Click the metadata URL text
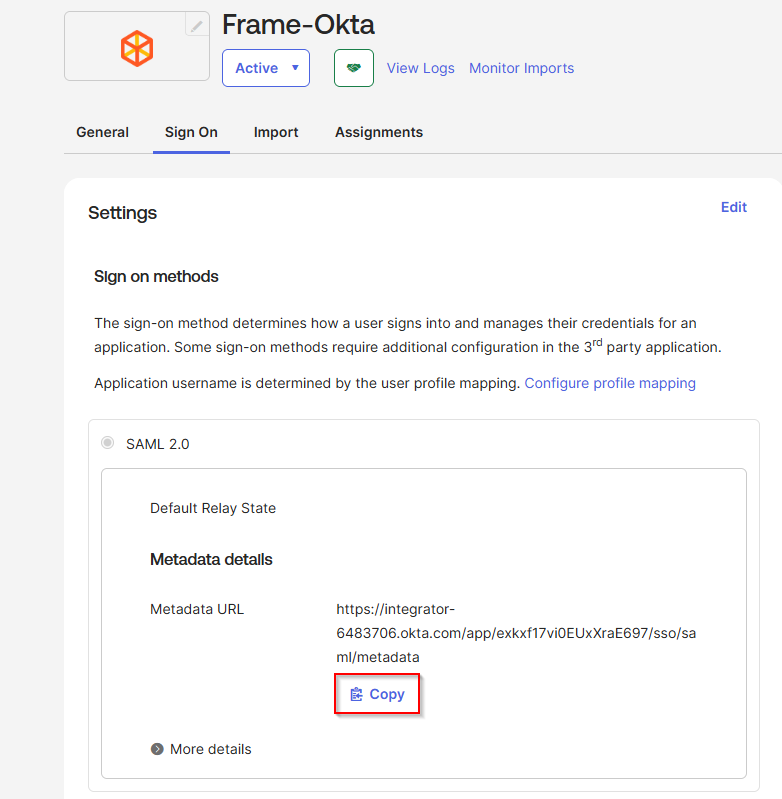This screenshot has height=799, width=782. [515, 633]
